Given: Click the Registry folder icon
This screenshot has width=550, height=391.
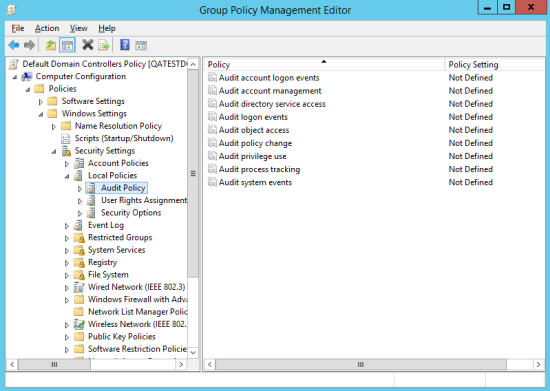Looking at the screenshot, I should (79, 263).
